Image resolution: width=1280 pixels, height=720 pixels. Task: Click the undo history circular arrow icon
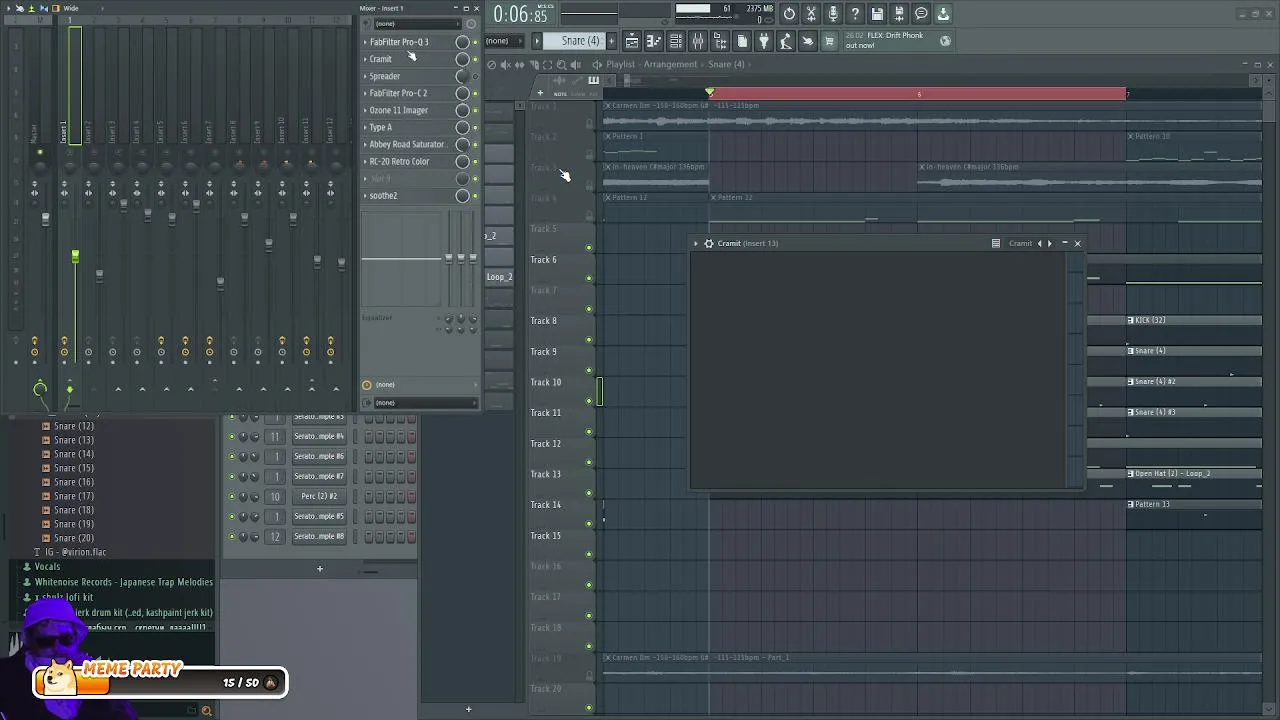click(x=789, y=14)
